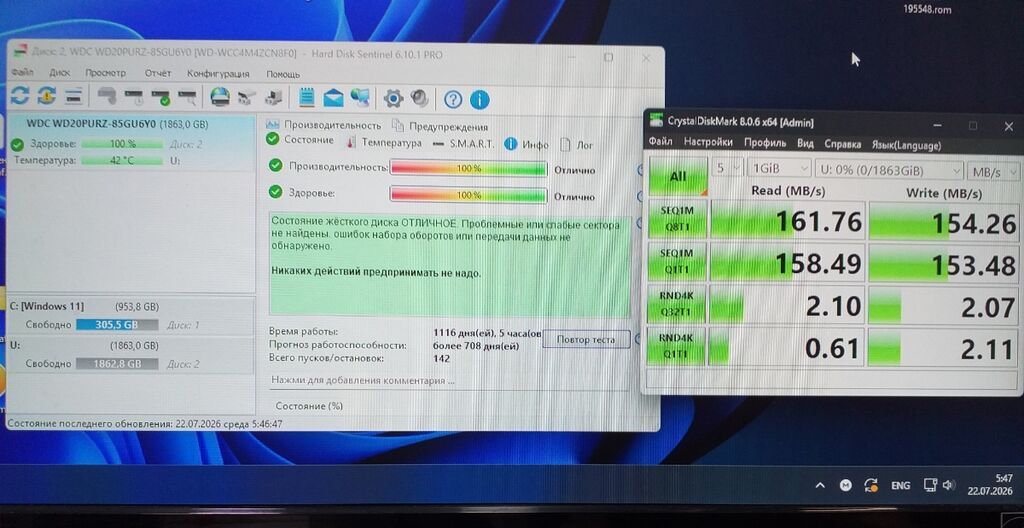Click the Повтор теста button
This screenshot has width=1024, height=528.
(586, 340)
